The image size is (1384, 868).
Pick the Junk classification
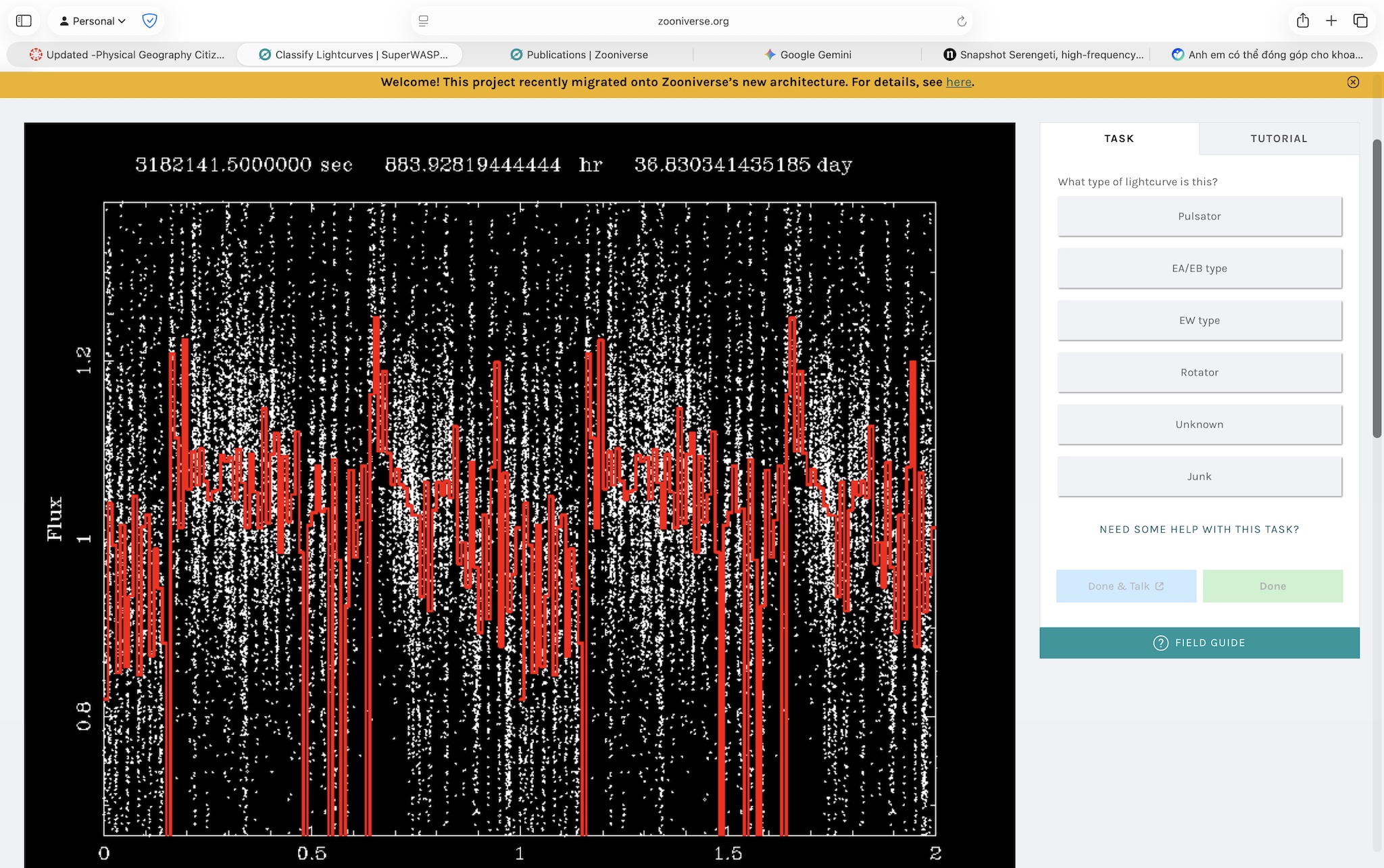(1200, 476)
